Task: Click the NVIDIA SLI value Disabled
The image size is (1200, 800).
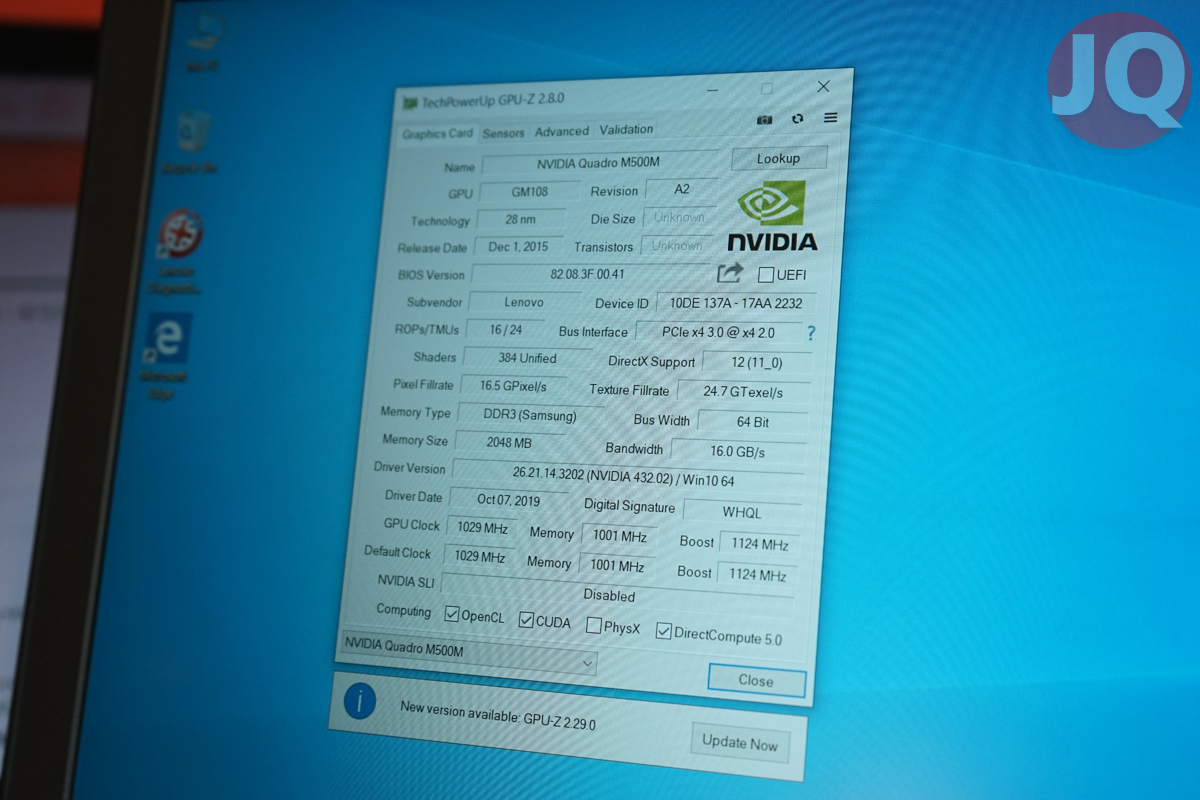Action: [617, 594]
